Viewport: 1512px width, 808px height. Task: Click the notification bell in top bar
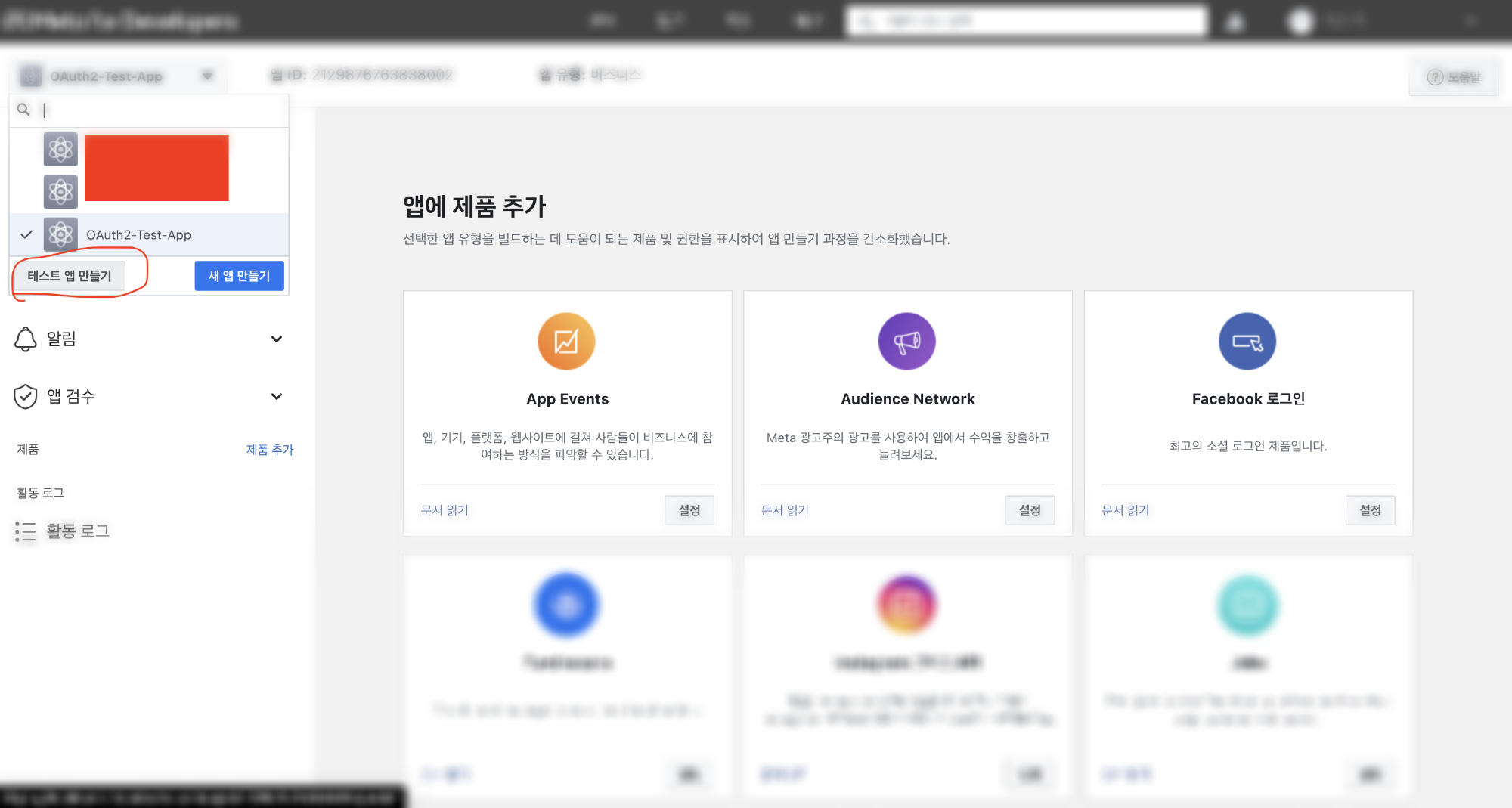1235,21
